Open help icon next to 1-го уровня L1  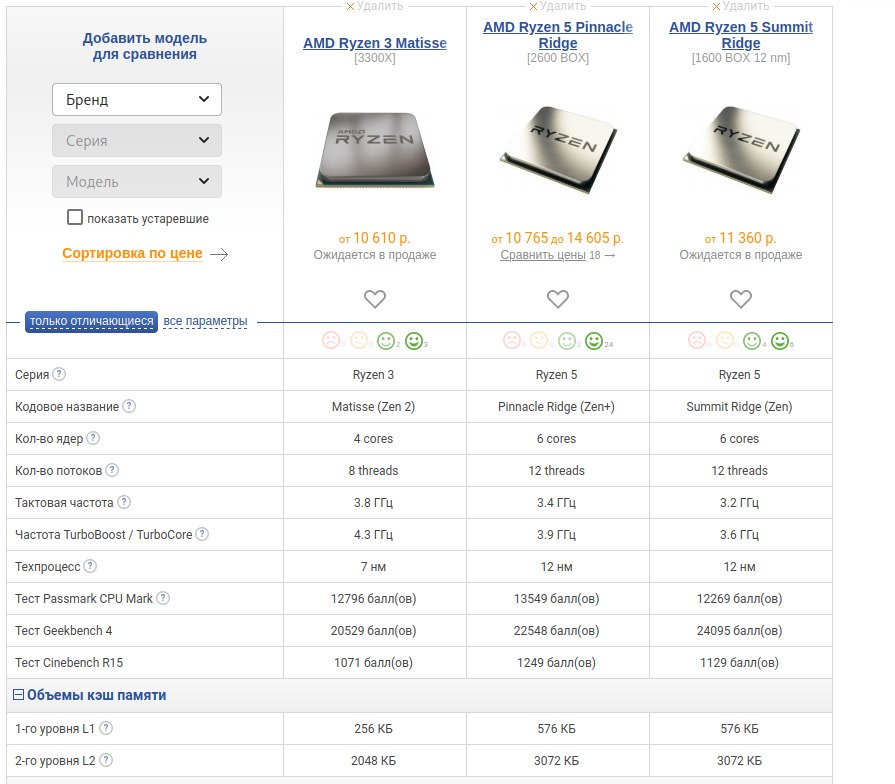(106, 728)
